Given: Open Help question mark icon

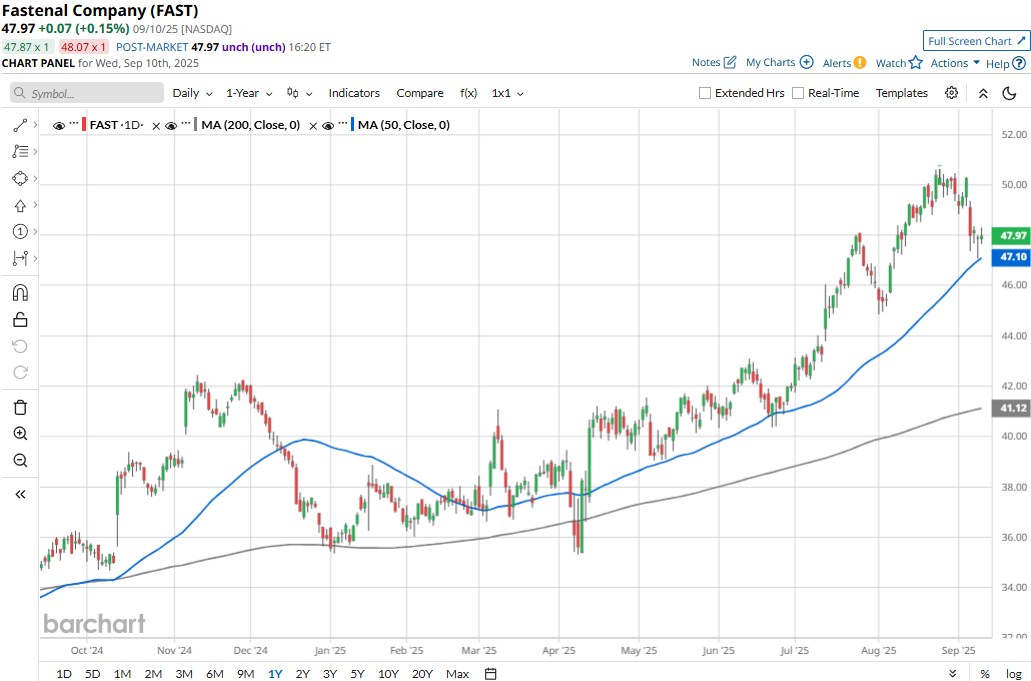Looking at the screenshot, I should pos(1019,64).
